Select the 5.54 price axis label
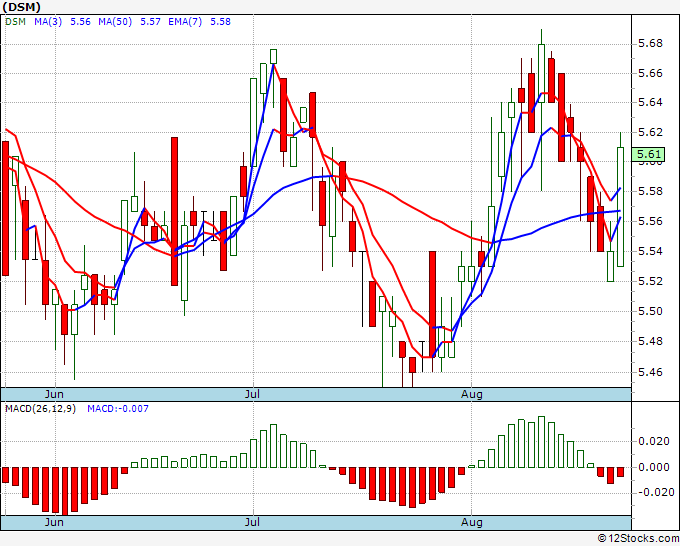 (651, 251)
